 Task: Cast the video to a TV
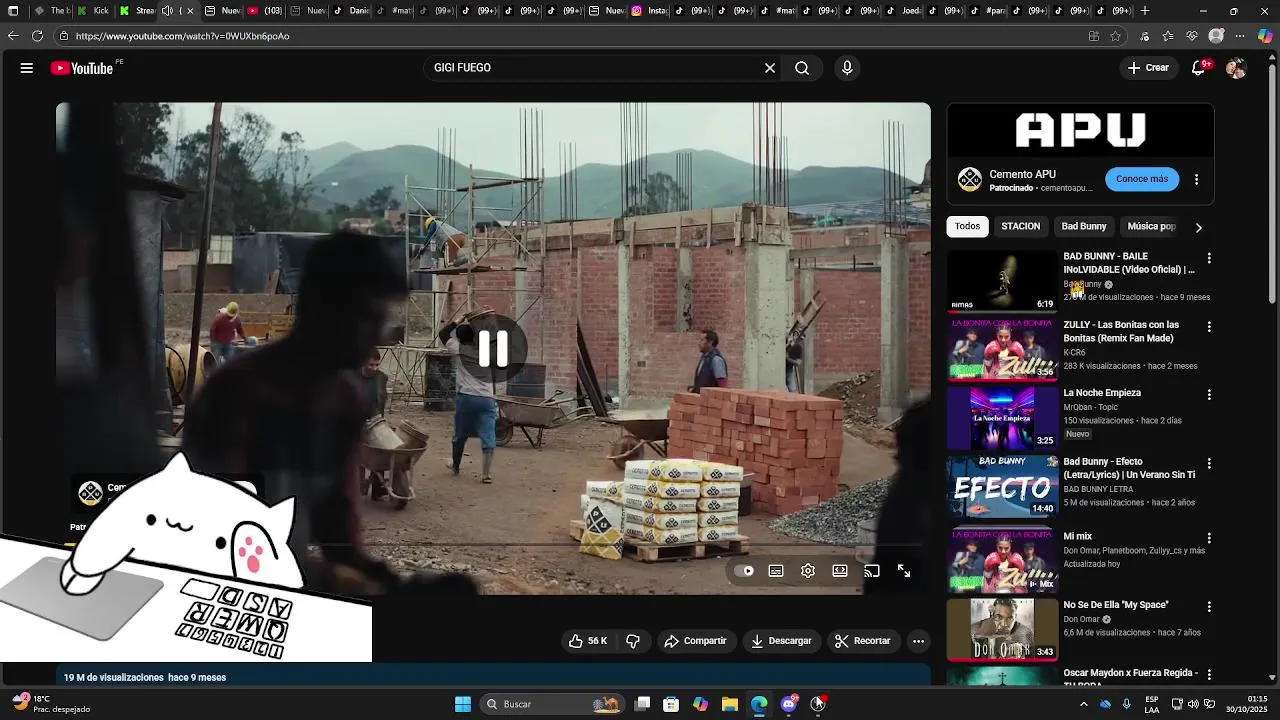coord(872,571)
